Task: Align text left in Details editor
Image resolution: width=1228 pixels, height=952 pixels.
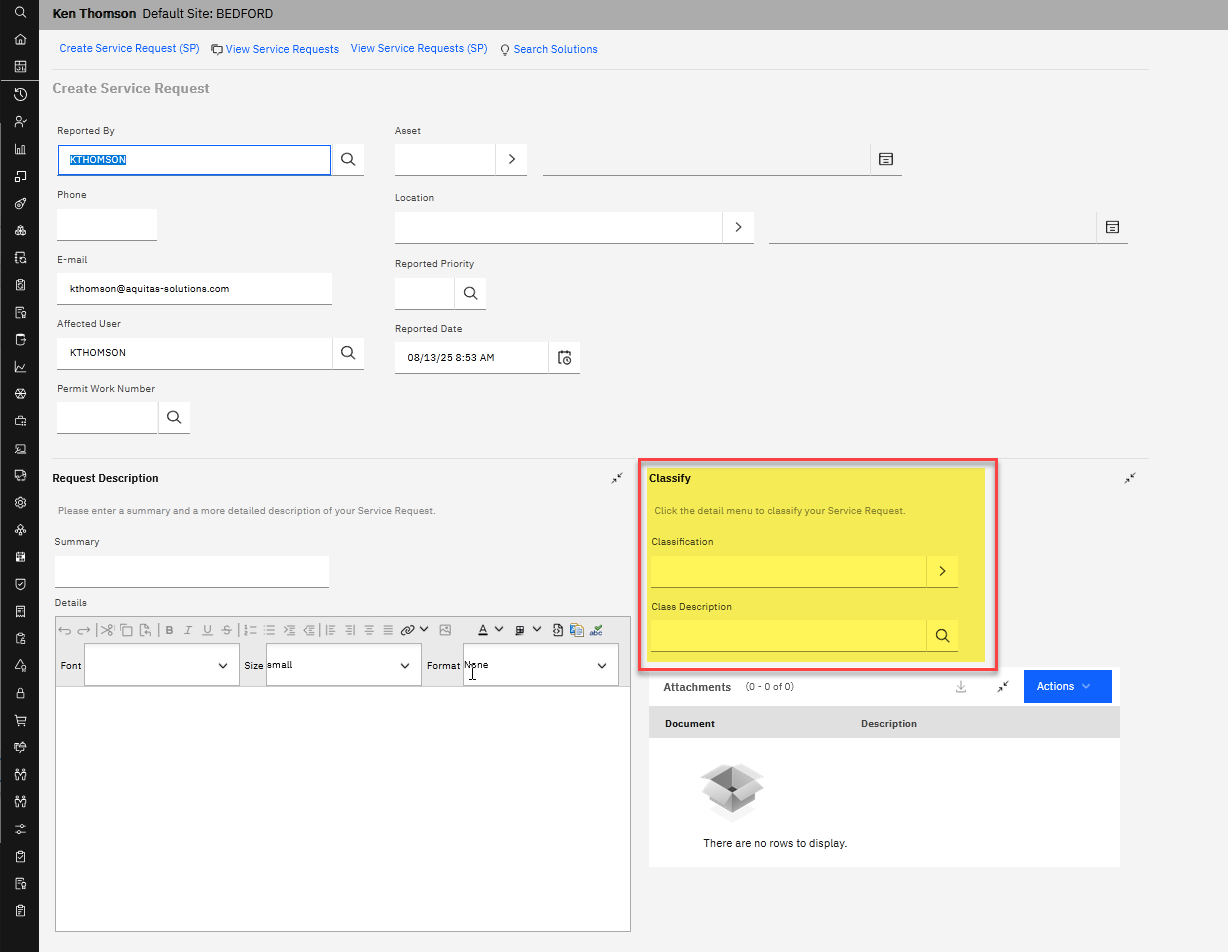Action: [x=331, y=630]
